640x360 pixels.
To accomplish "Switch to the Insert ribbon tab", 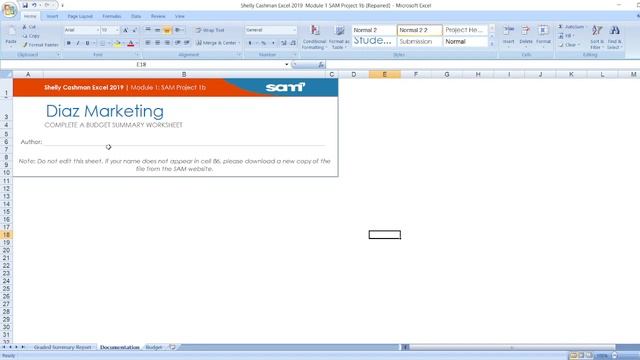I will pyautogui.click(x=52, y=16).
